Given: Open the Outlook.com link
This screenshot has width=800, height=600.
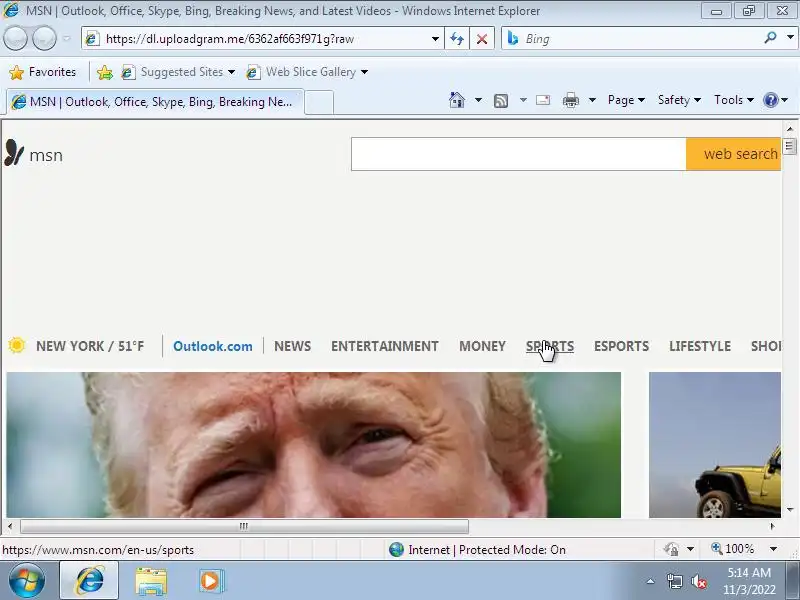Looking at the screenshot, I should [213, 346].
